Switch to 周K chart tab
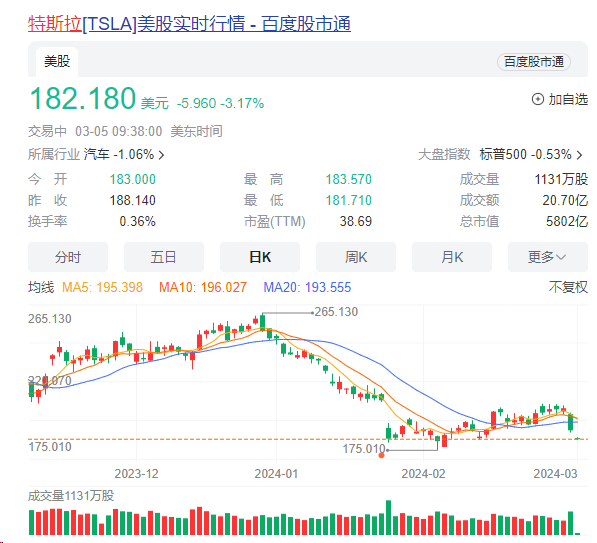597x543 pixels. tap(356, 257)
